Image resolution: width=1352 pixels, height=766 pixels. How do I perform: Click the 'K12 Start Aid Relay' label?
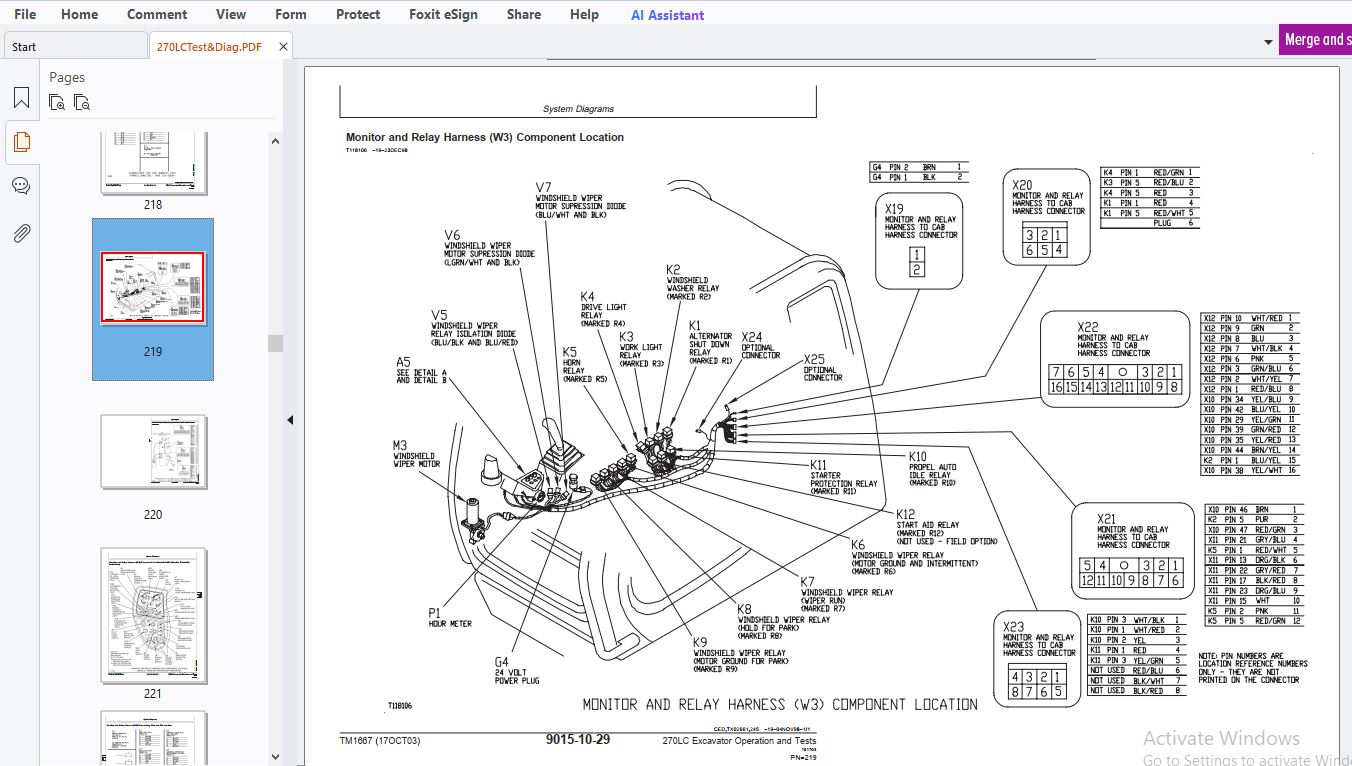tap(947, 527)
